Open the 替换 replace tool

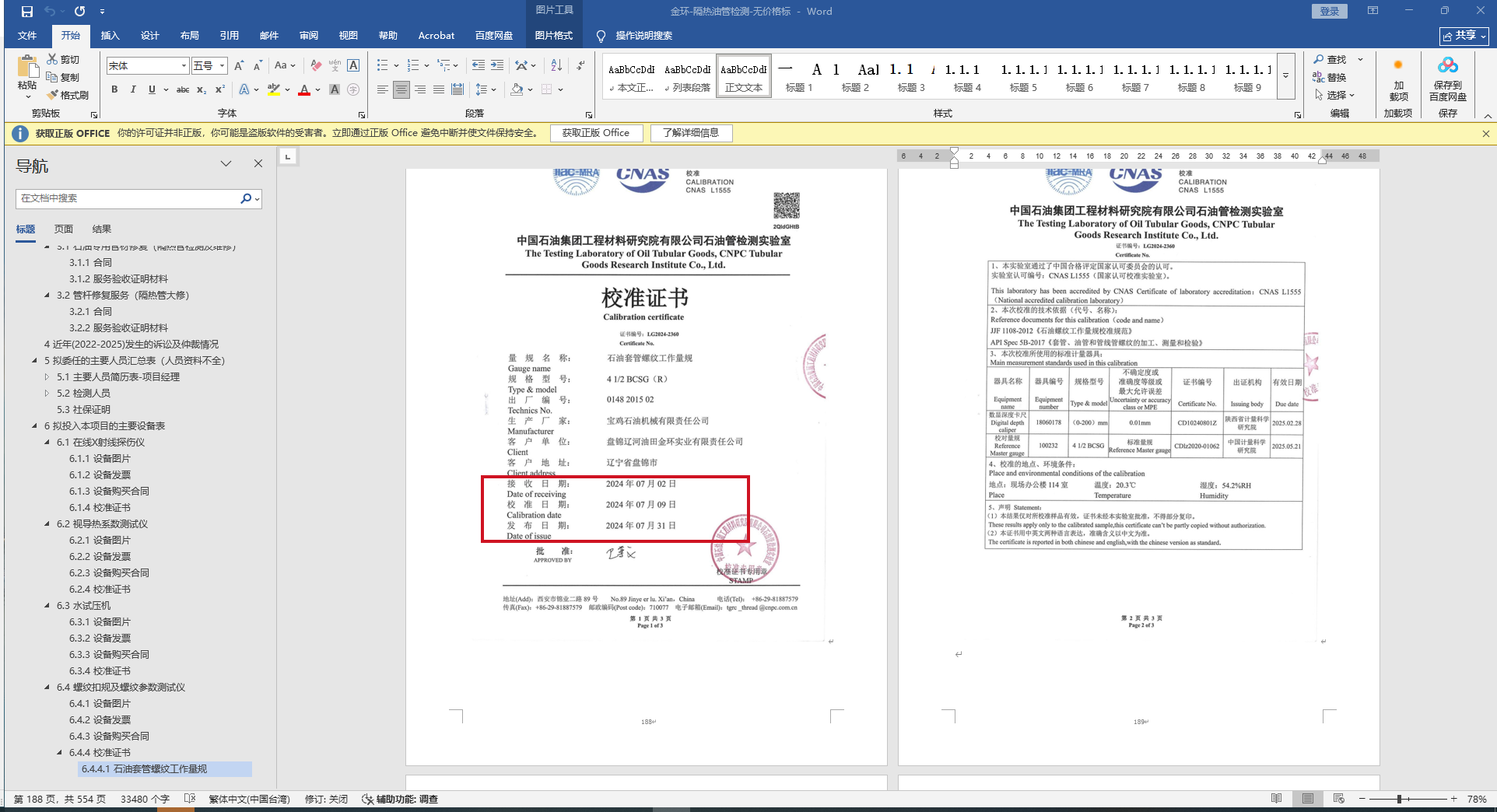tap(1330, 77)
